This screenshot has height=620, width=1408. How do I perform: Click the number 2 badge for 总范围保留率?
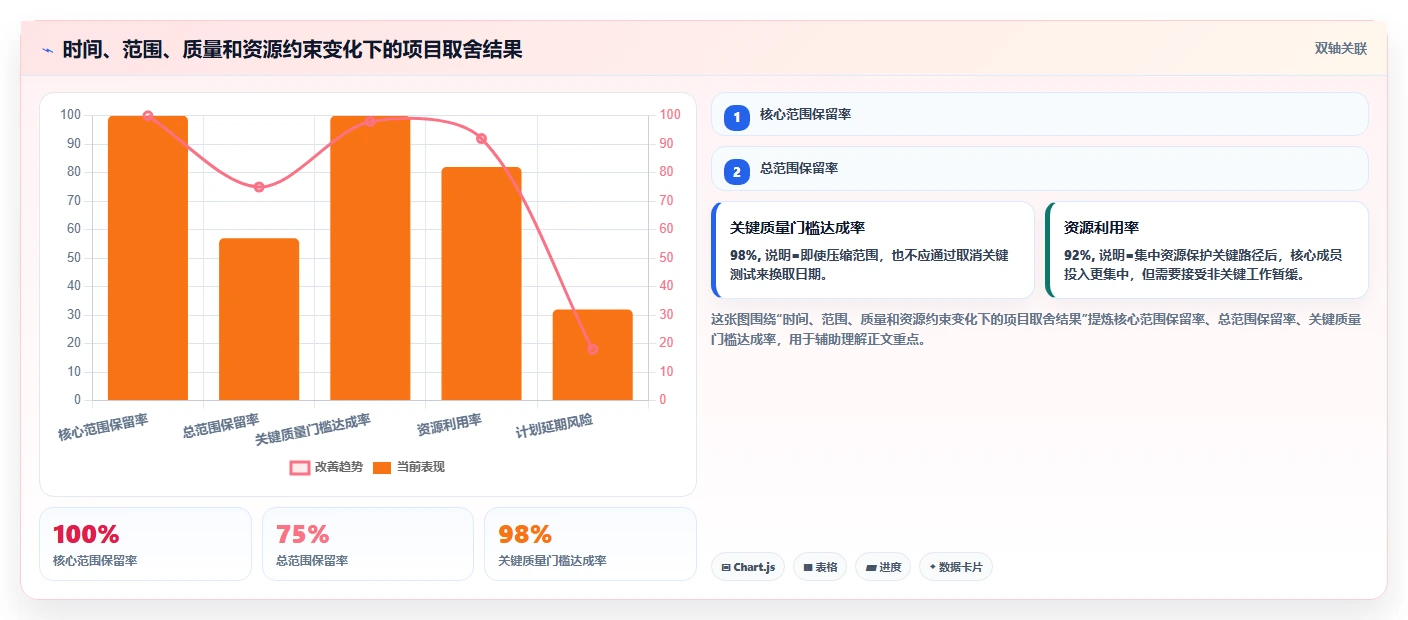737,172
